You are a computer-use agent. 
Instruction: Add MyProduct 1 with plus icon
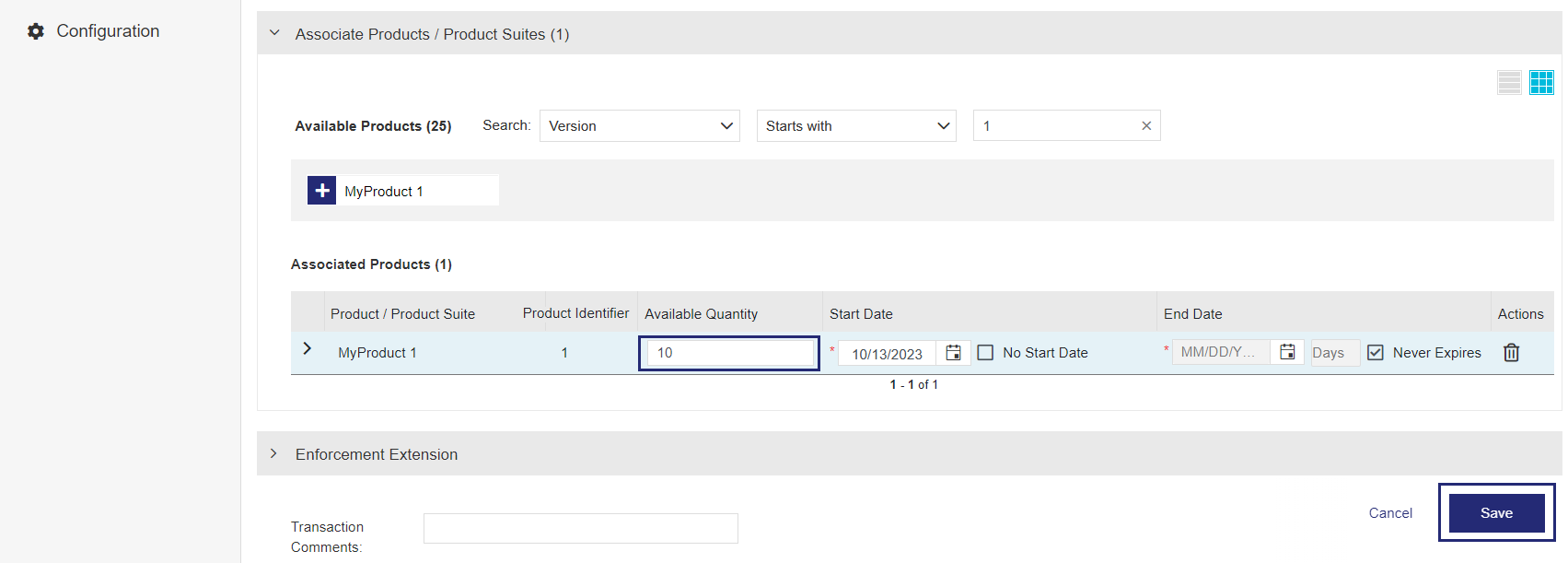pos(322,191)
